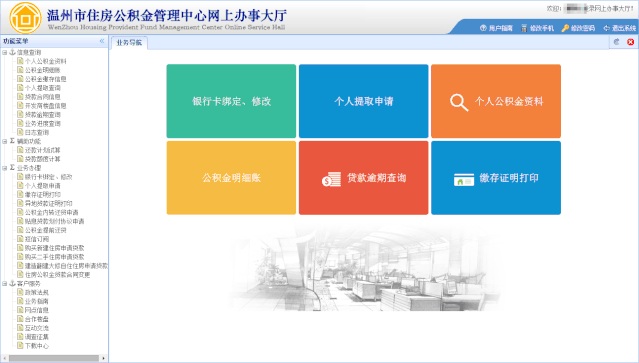Select 住房公积金贷款合同变更 in the tree
The image size is (639, 363).
click(x=57, y=275)
